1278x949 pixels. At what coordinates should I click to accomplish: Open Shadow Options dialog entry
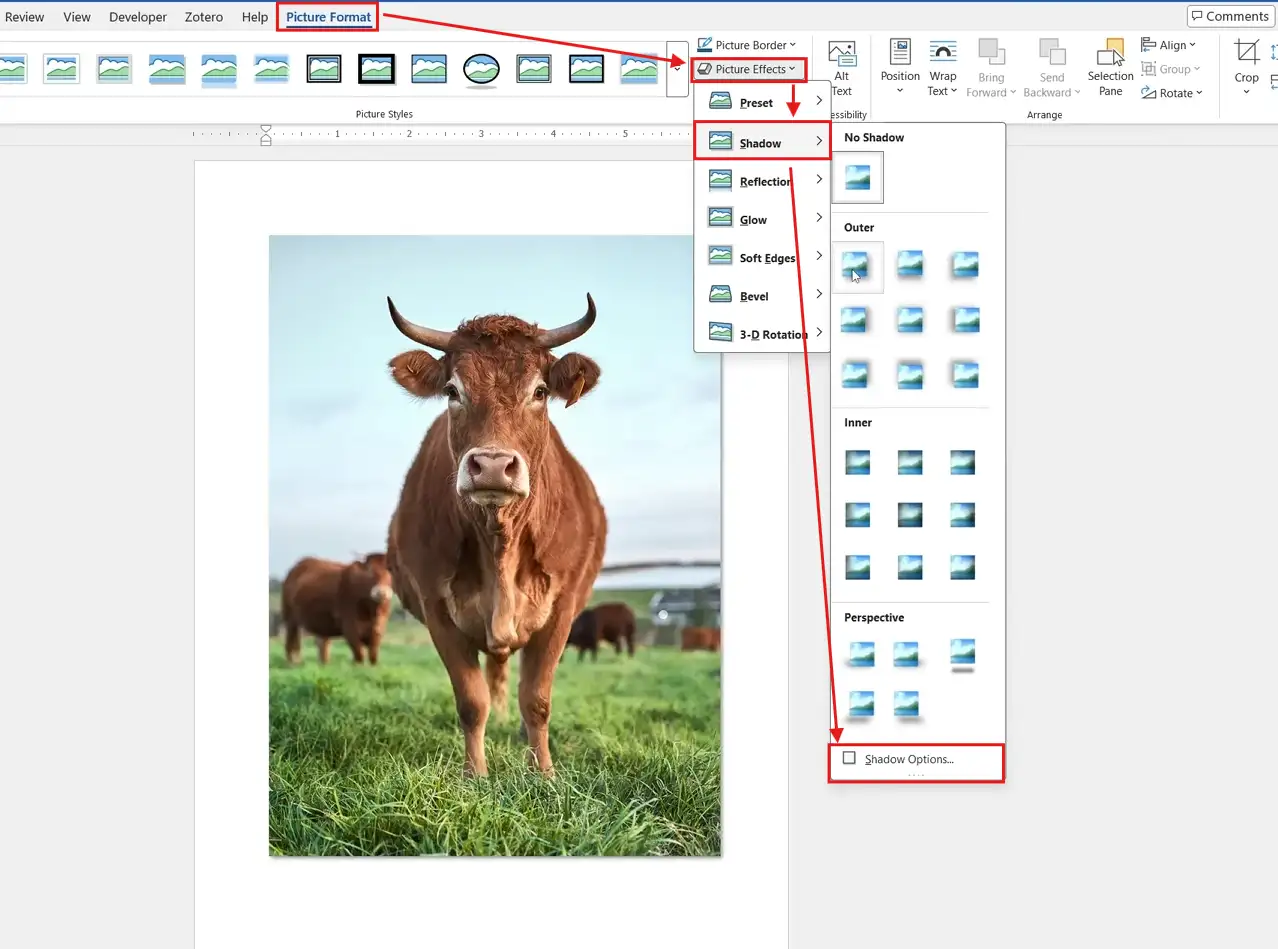916,759
